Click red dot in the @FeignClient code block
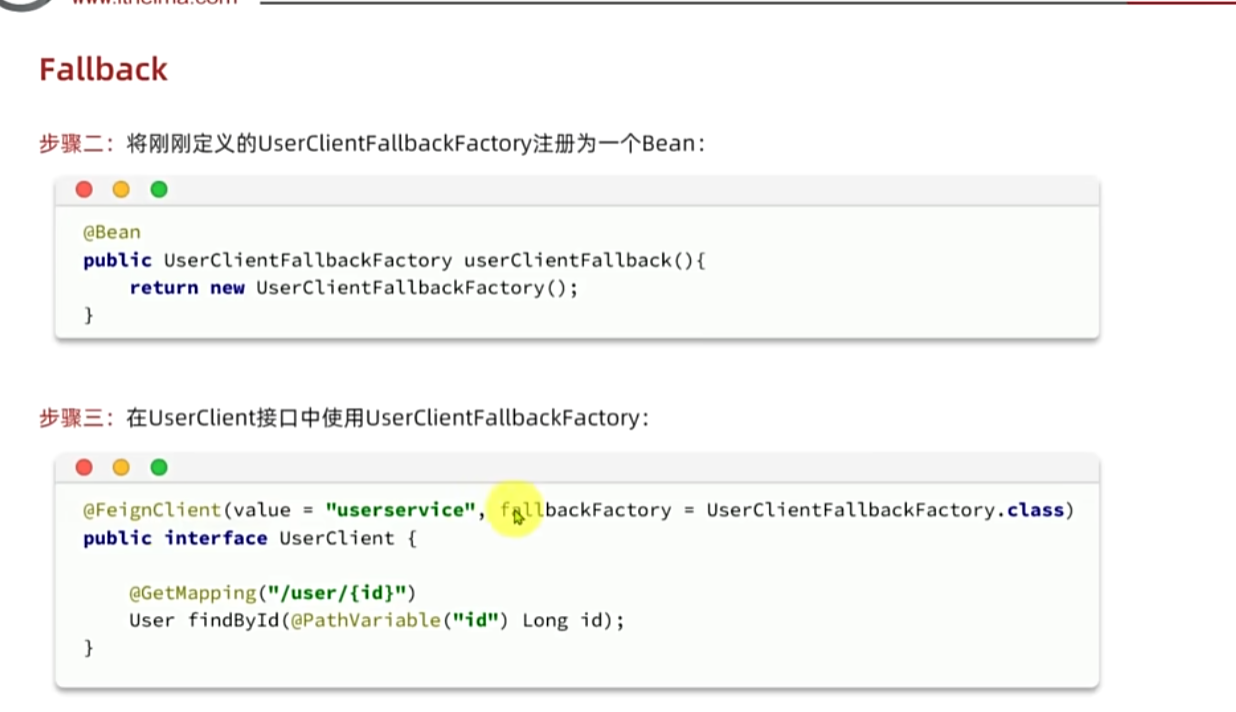This screenshot has height=712, width=1236. pyautogui.click(x=84, y=467)
